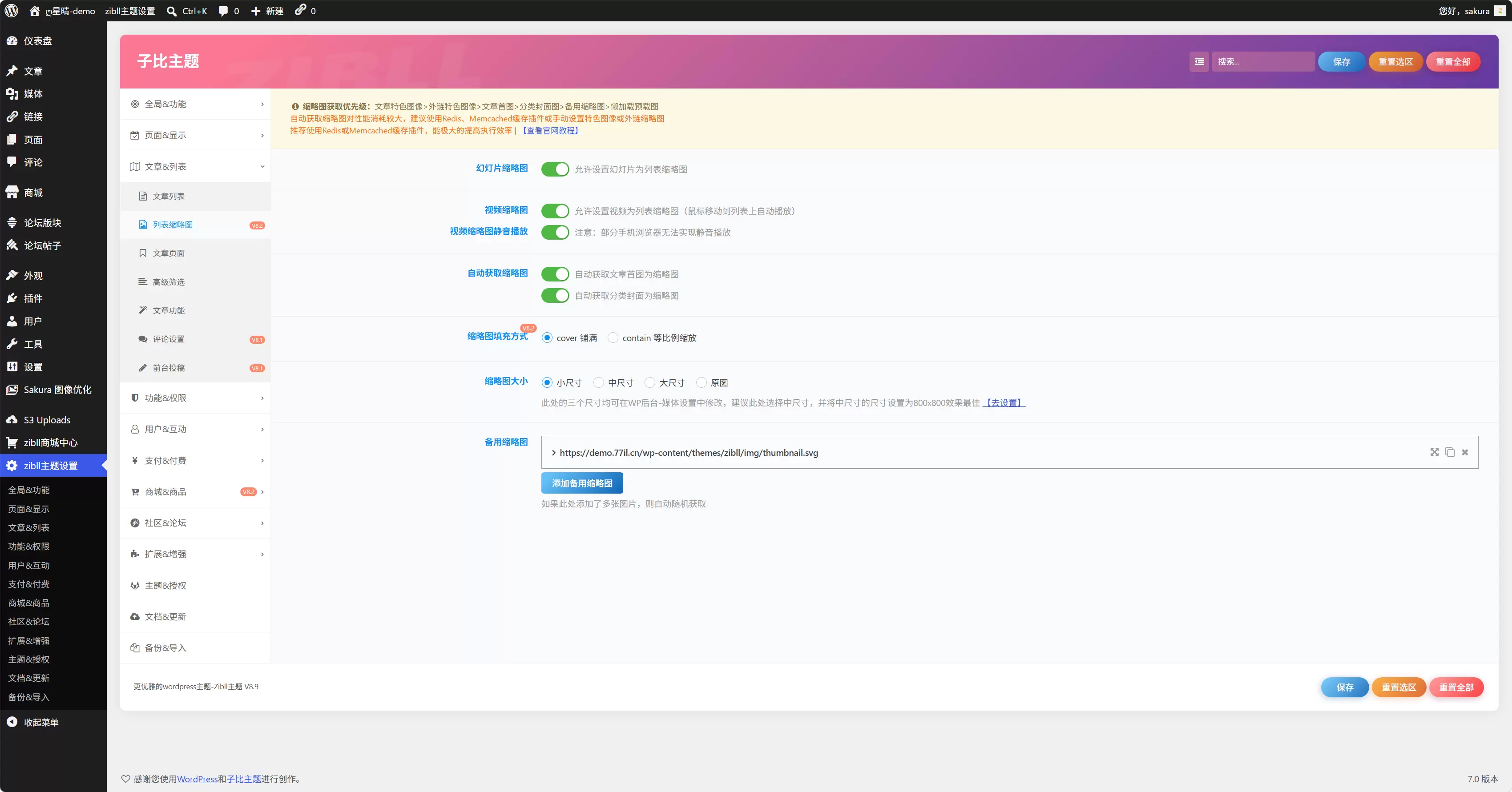Collapse 文章&列表 settings section
This screenshot has height=792, width=1512.
[195, 167]
